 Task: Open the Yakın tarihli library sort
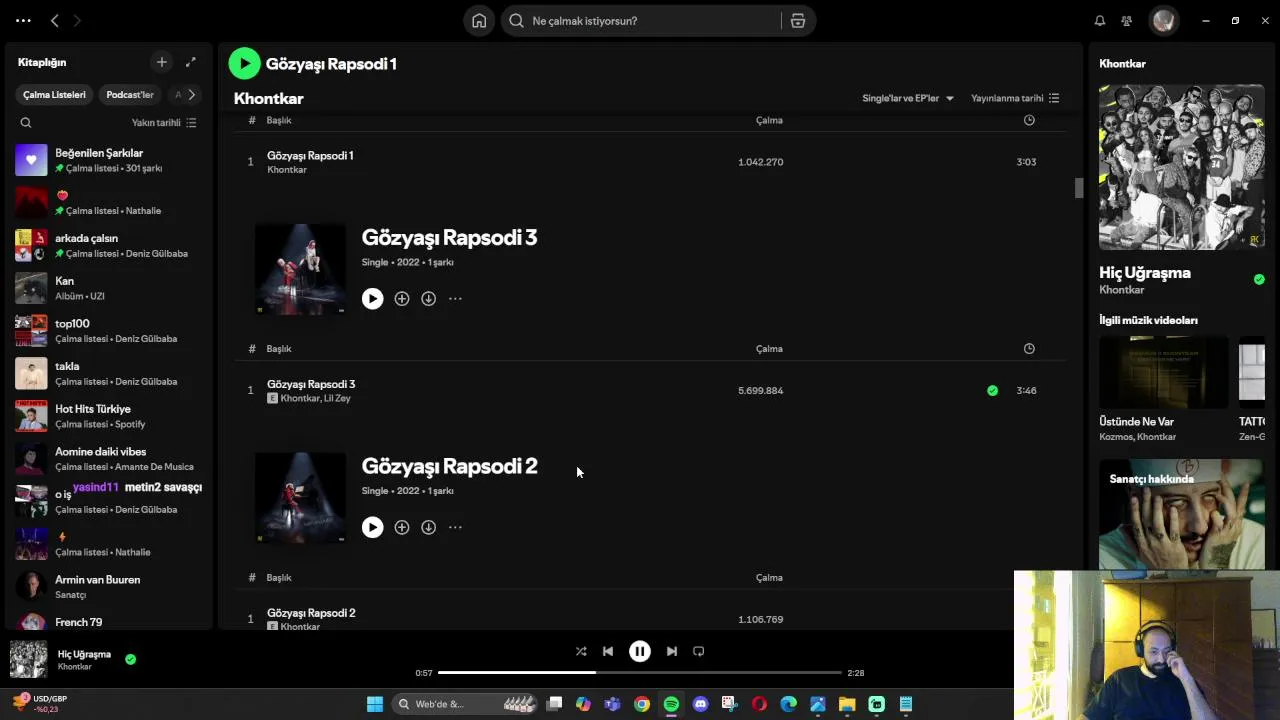click(164, 123)
